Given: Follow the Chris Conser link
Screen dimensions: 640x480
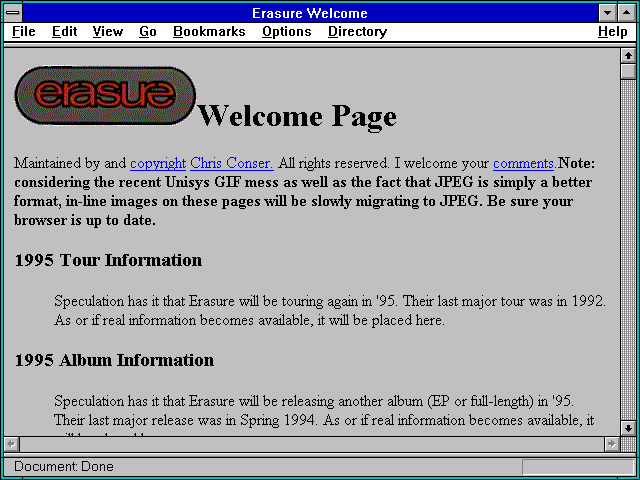Looking at the screenshot, I should click(x=232, y=163).
